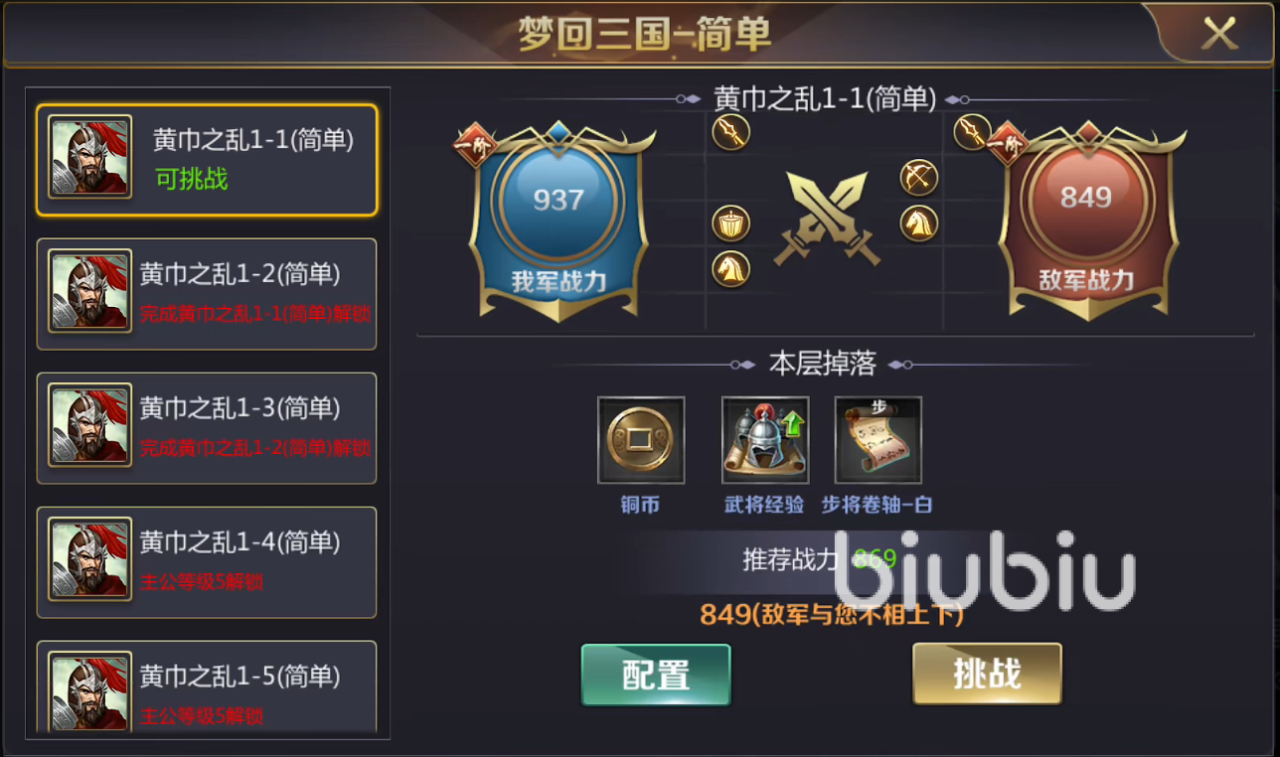Select my army's cavalry horse icon

(731, 268)
